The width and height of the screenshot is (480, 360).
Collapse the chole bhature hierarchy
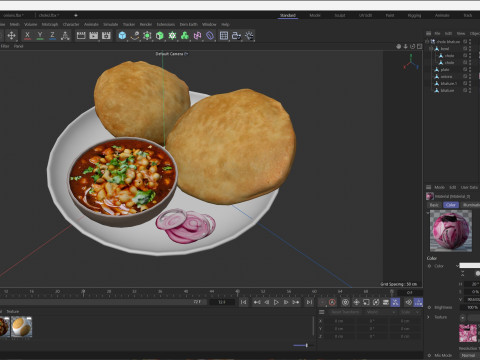427,42
